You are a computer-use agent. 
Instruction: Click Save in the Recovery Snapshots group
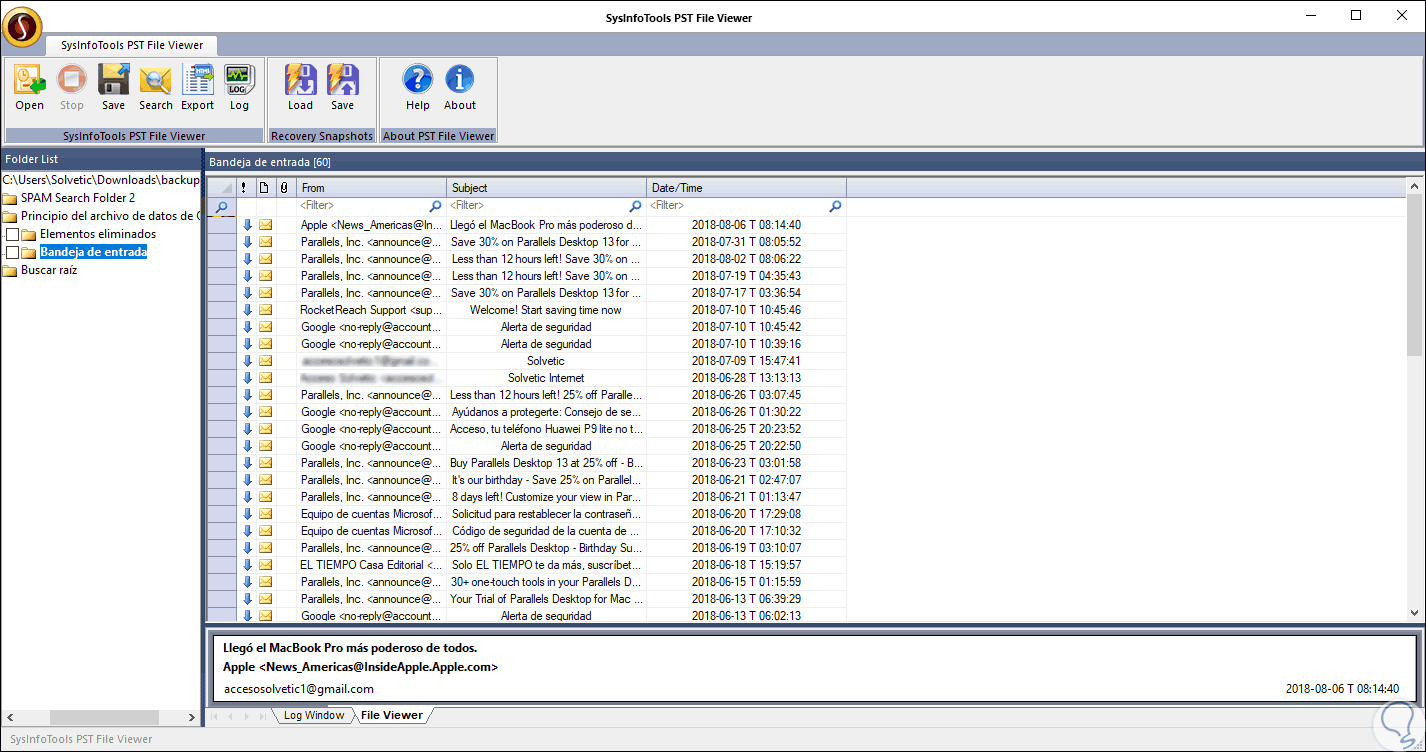(343, 80)
